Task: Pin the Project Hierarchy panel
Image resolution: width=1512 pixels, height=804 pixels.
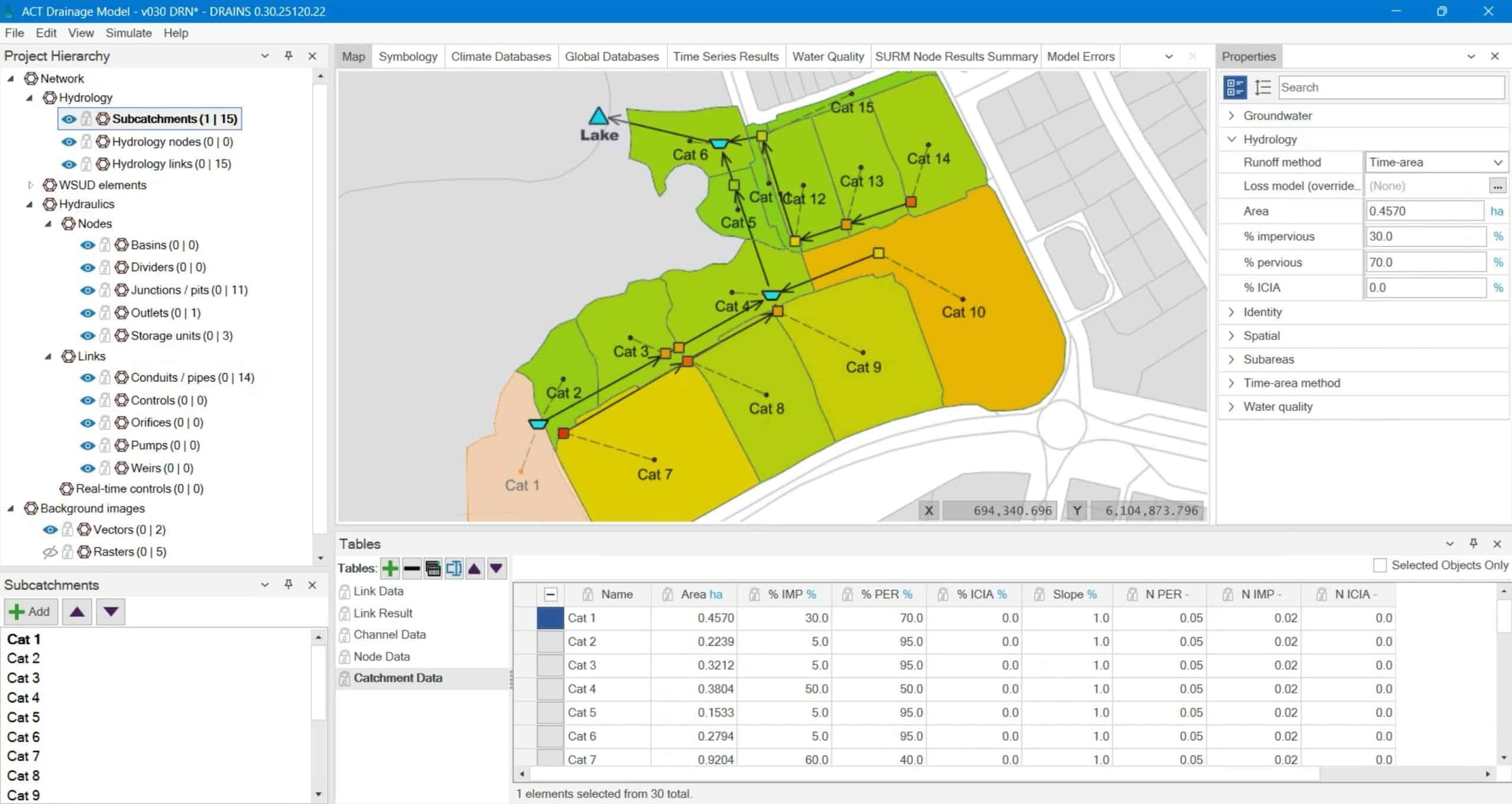Action: click(x=288, y=55)
